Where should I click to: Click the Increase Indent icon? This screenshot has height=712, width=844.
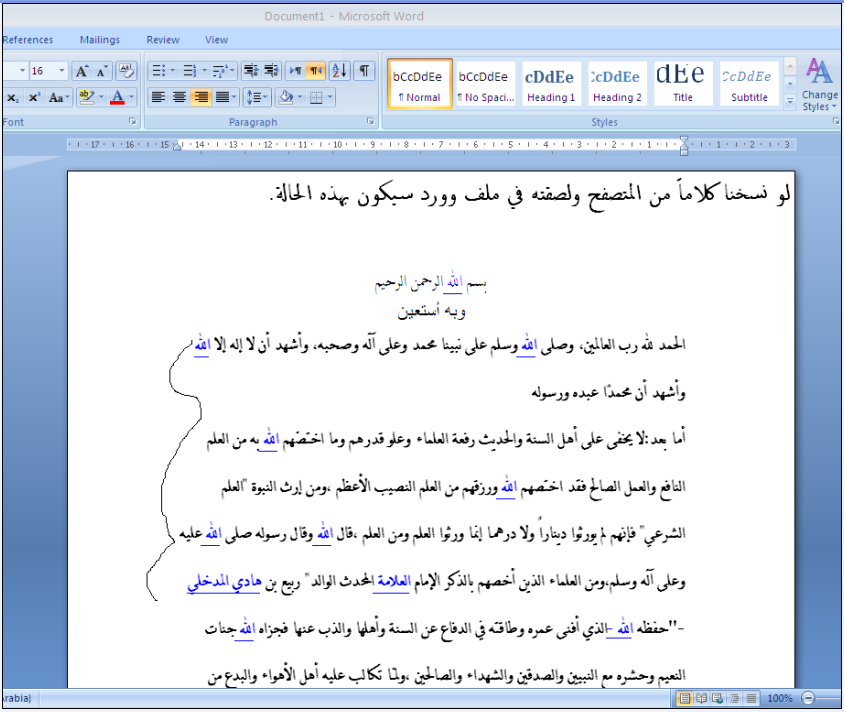[270, 71]
